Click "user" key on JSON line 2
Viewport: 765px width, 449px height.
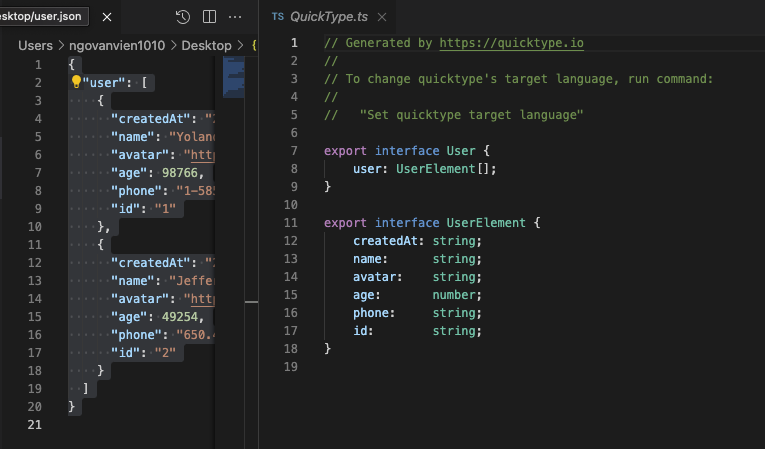point(104,83)
